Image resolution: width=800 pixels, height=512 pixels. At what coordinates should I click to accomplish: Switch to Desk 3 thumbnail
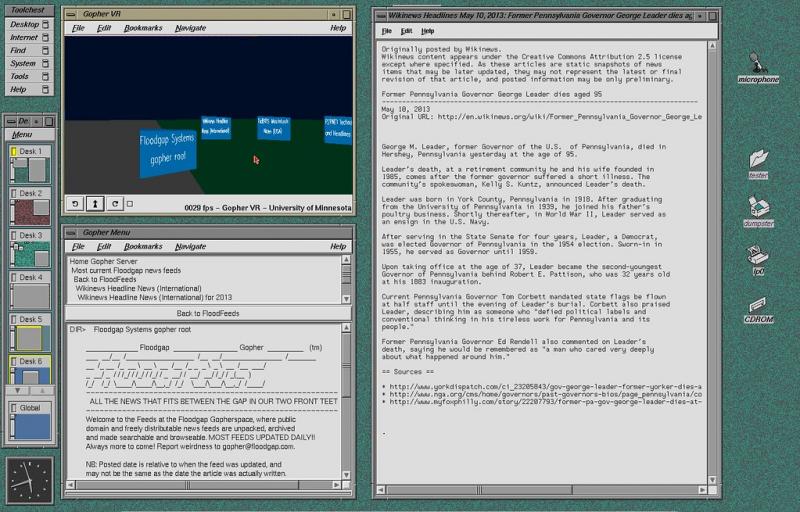(30, 248)
